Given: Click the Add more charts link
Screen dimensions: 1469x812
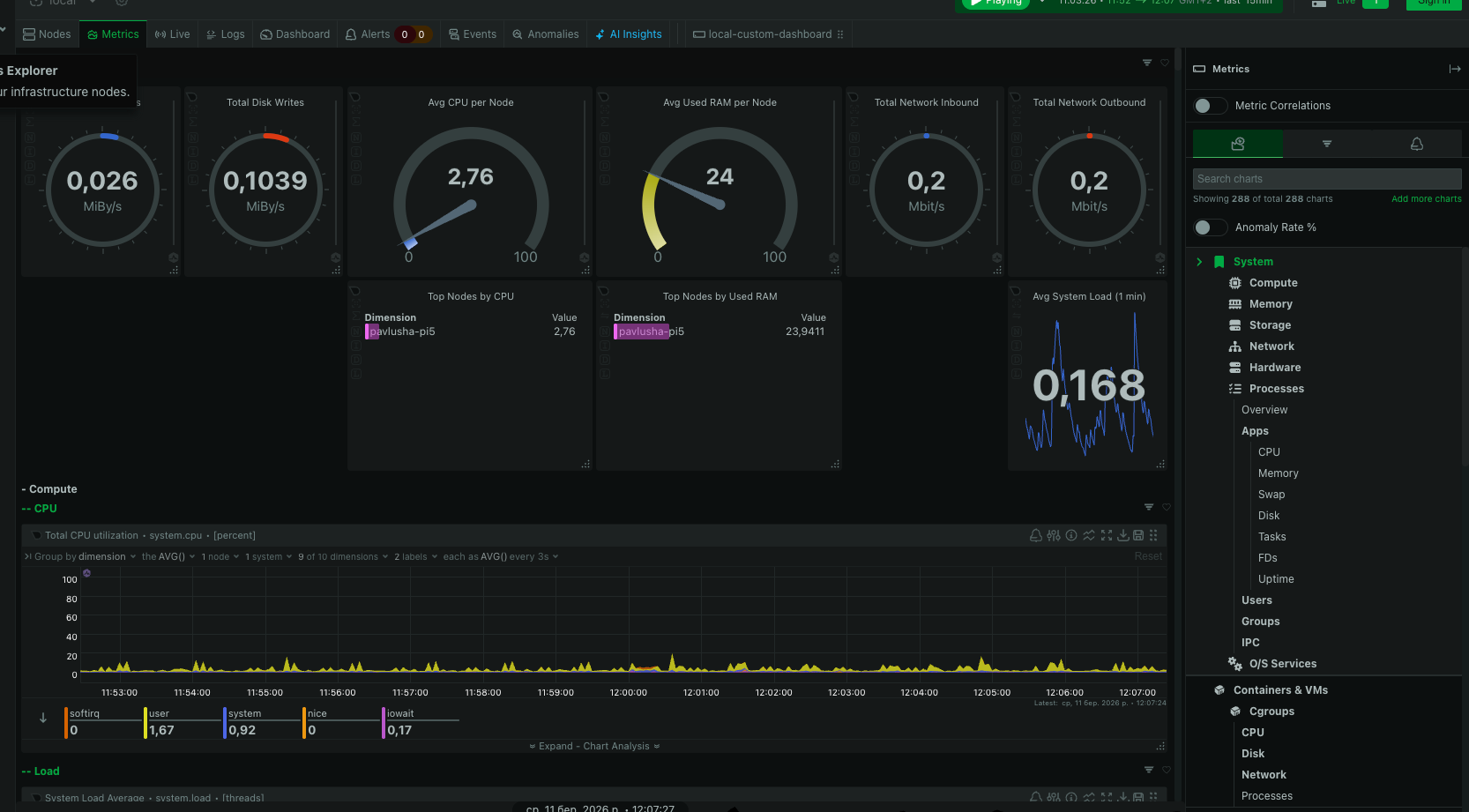Looking at the screenshot, I should point(1426,198).
